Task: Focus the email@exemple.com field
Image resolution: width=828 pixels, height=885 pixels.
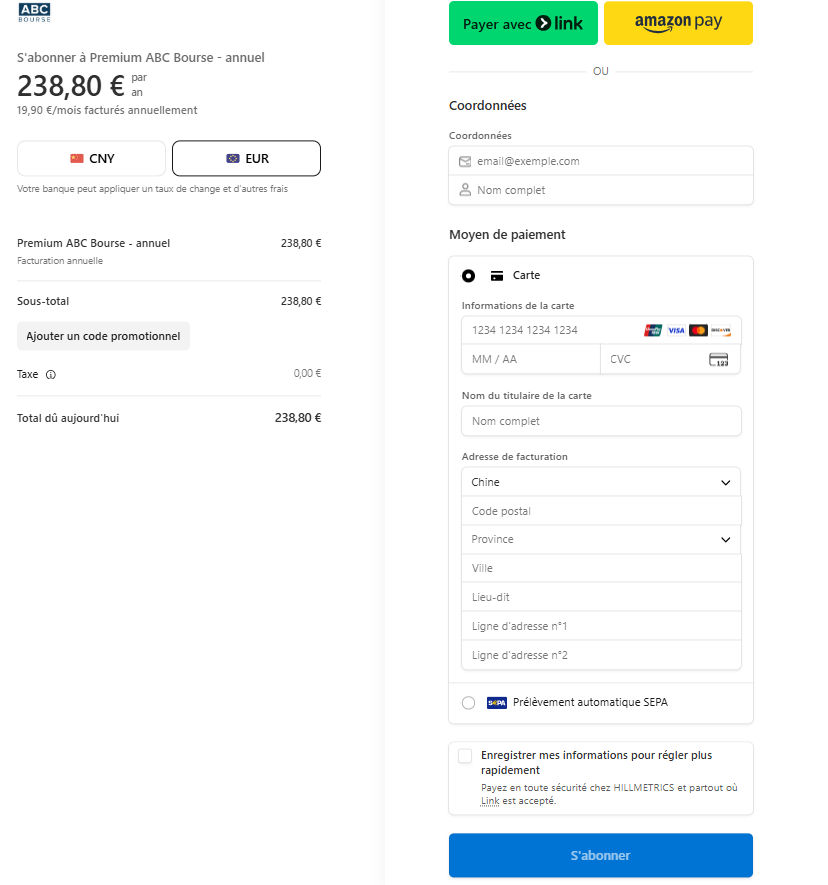Action: point(601,161)
